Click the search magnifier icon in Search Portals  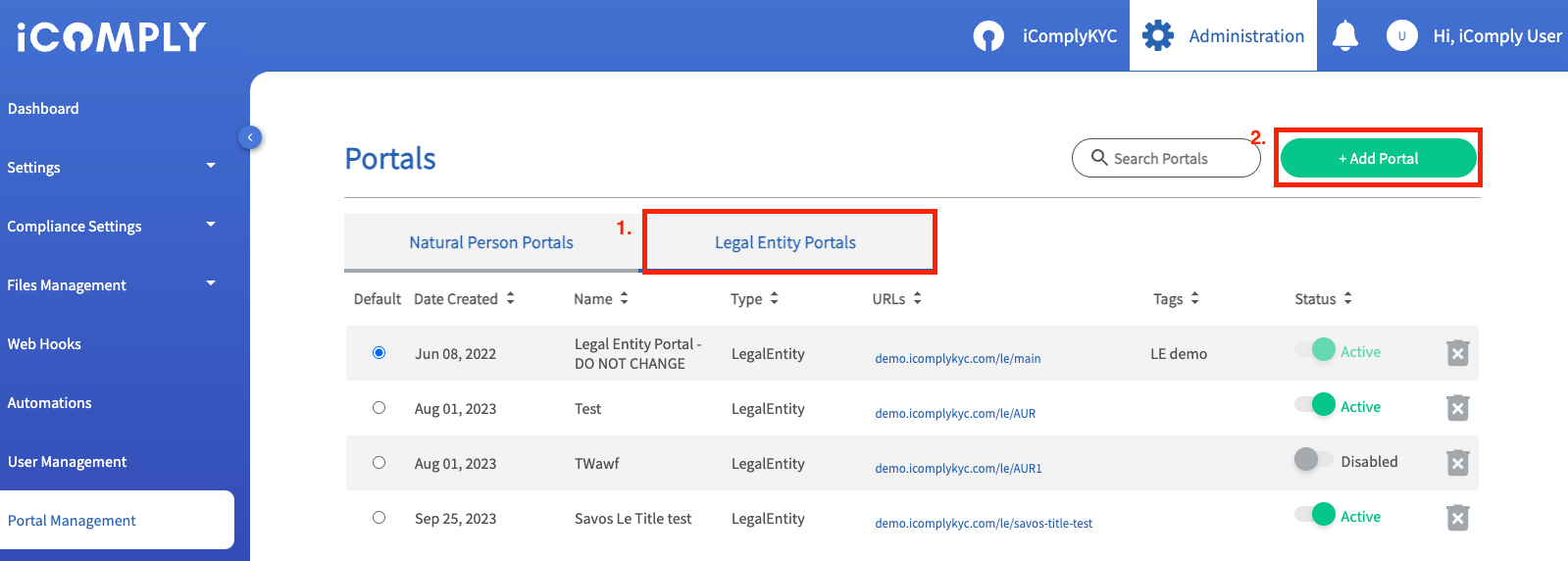click(1099, 158)
